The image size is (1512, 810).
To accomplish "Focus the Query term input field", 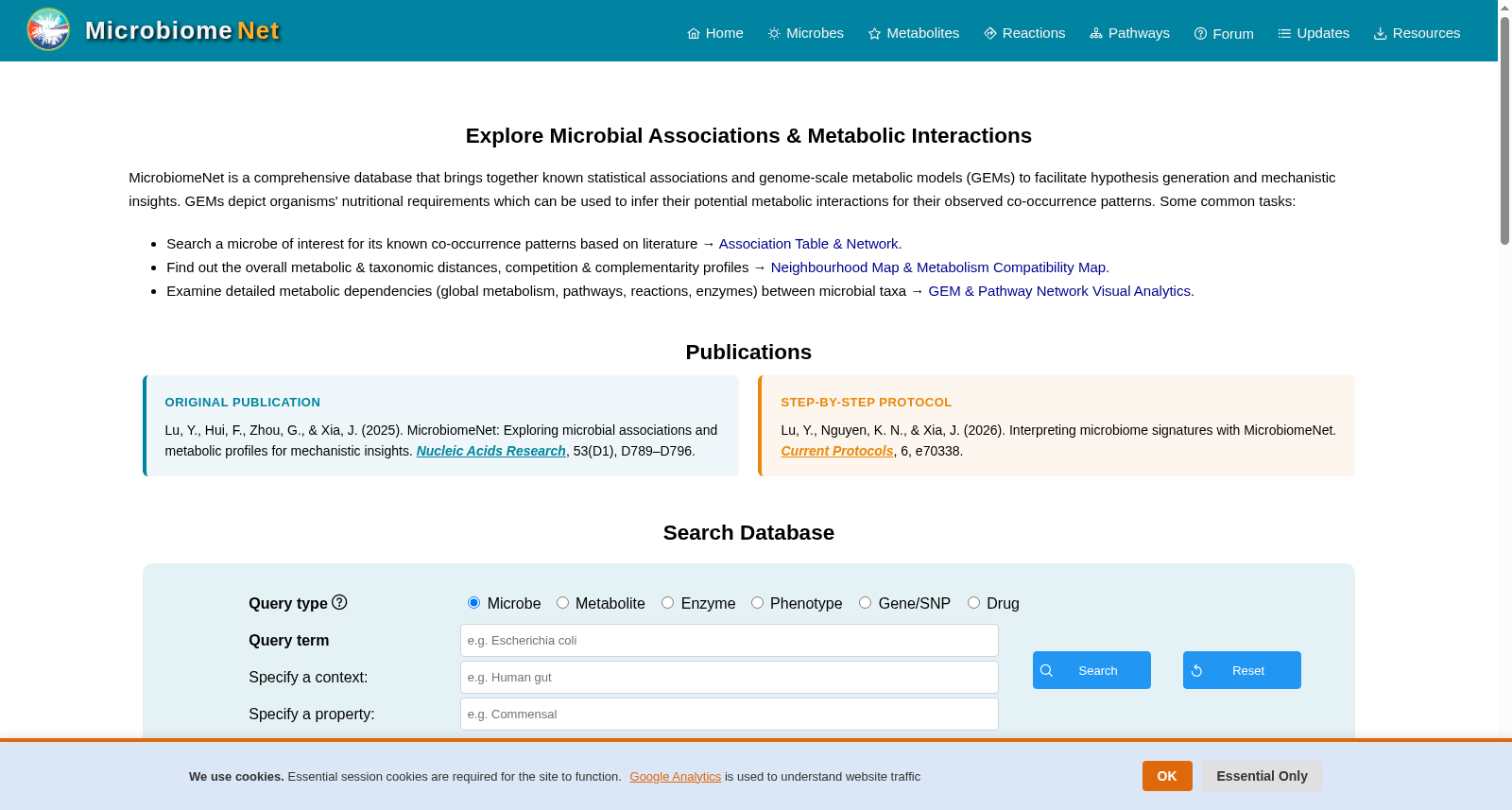I will (x=730, y=640).
